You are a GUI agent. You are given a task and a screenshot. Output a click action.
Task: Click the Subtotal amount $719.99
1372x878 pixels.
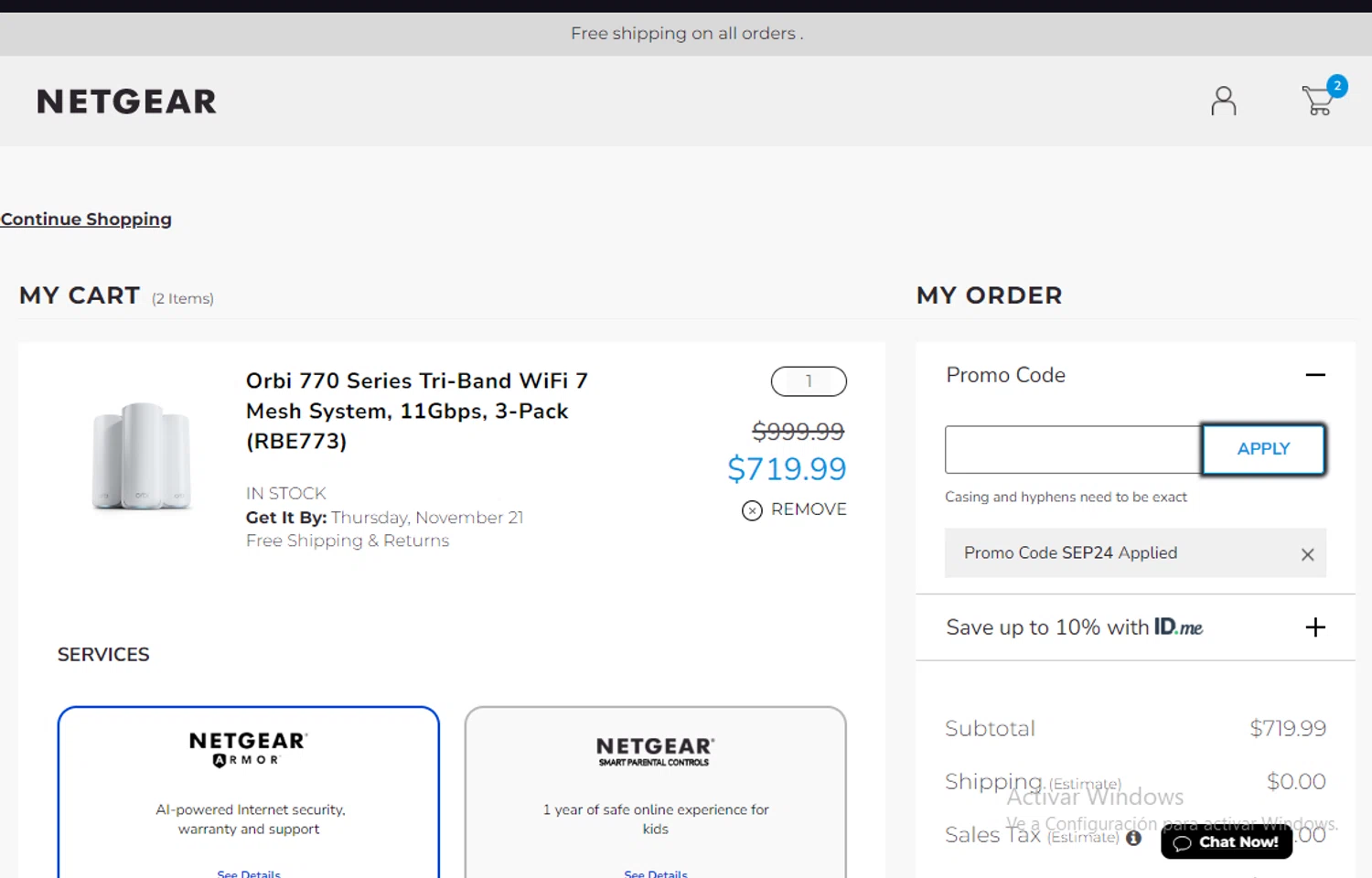pos(1288,728)
